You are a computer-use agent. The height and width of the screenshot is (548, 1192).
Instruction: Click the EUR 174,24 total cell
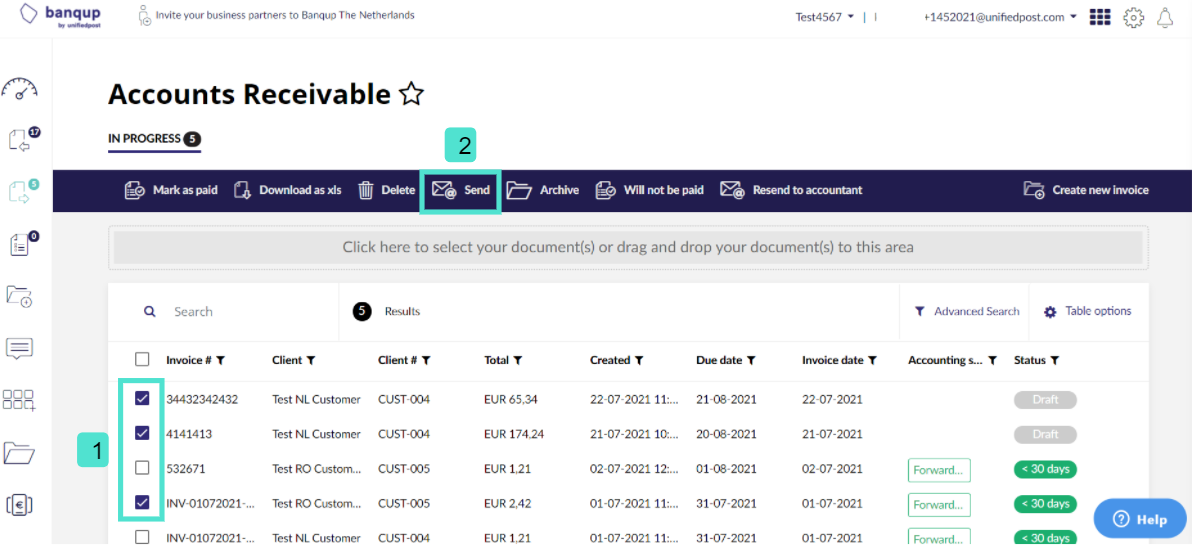point(514,434)
